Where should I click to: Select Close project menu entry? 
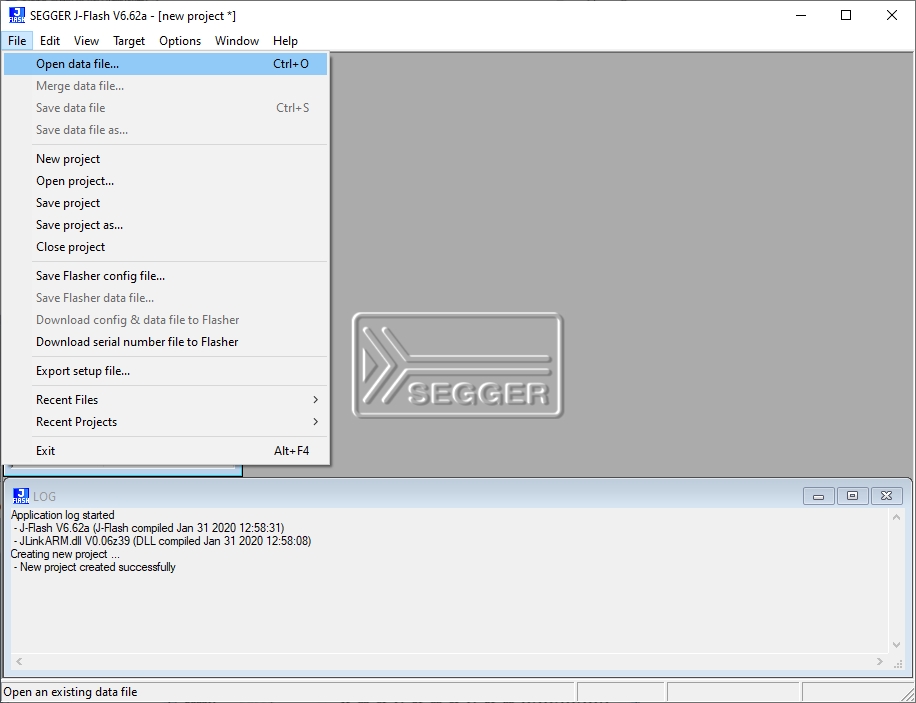point(165,247)
